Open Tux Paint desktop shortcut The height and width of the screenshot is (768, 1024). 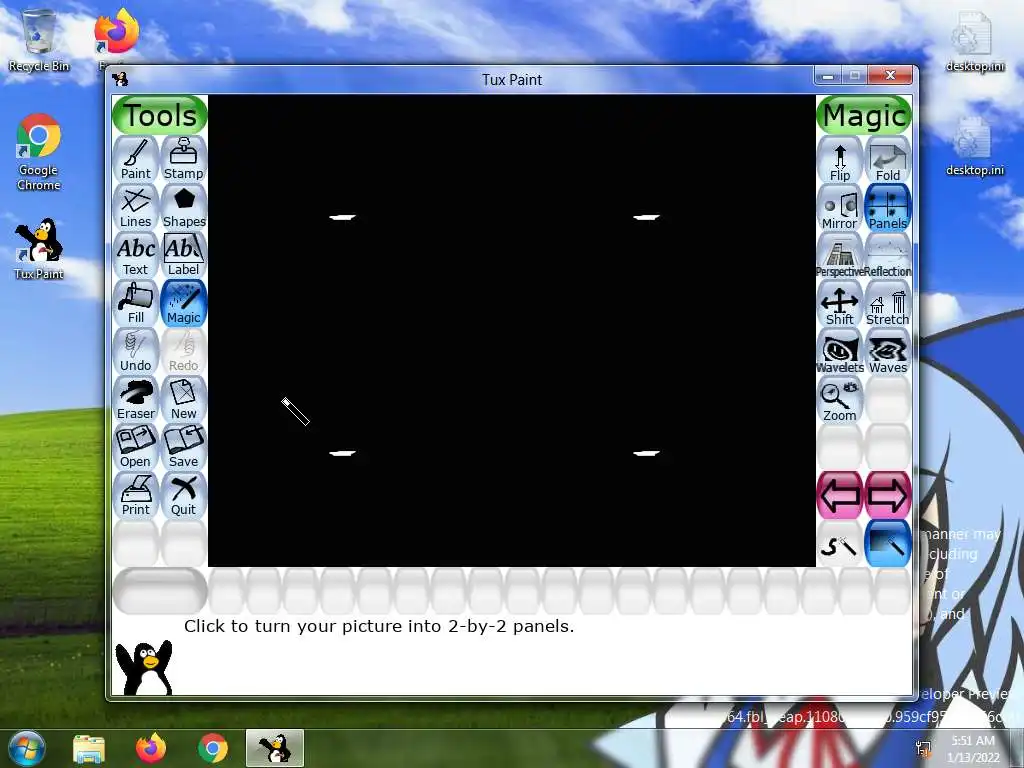coord(39,249)
